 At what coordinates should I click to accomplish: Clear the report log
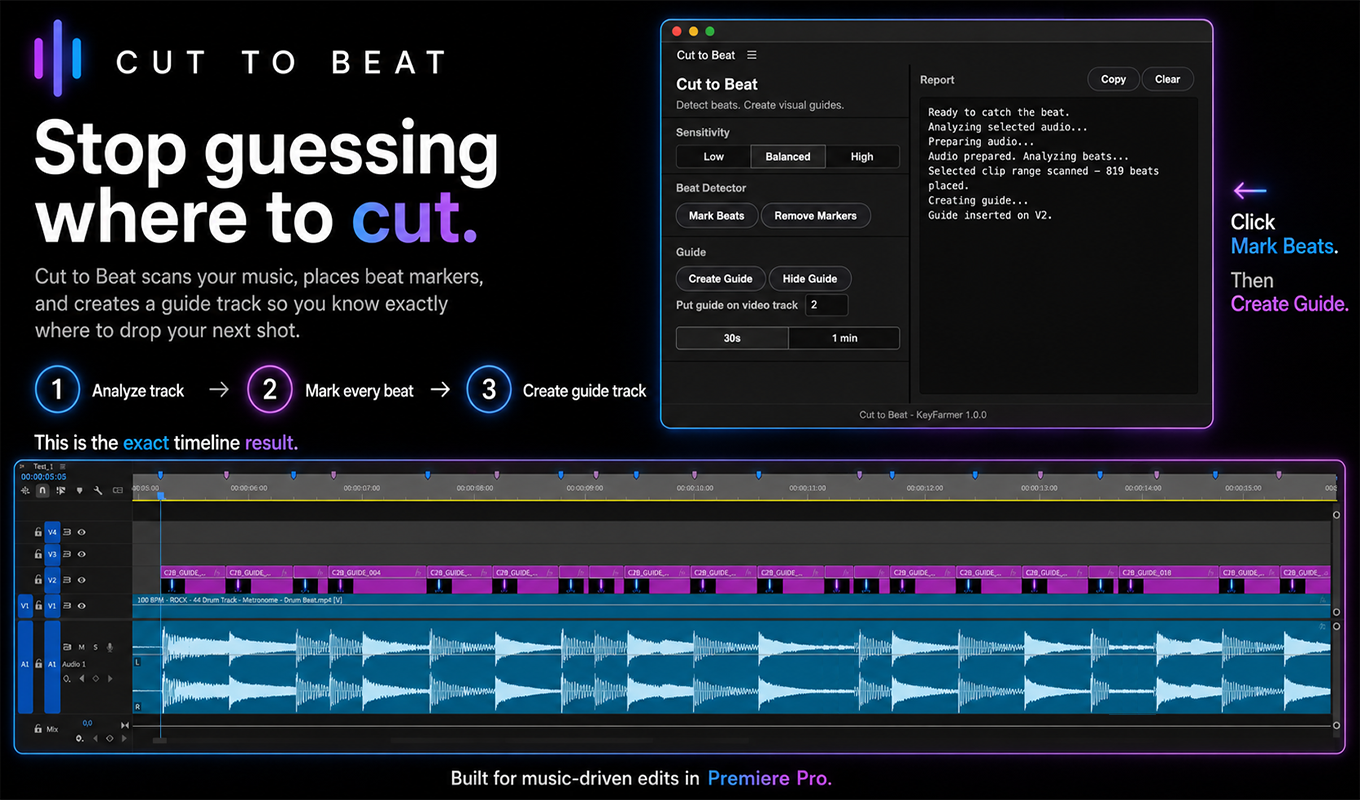click(1168, 79)
